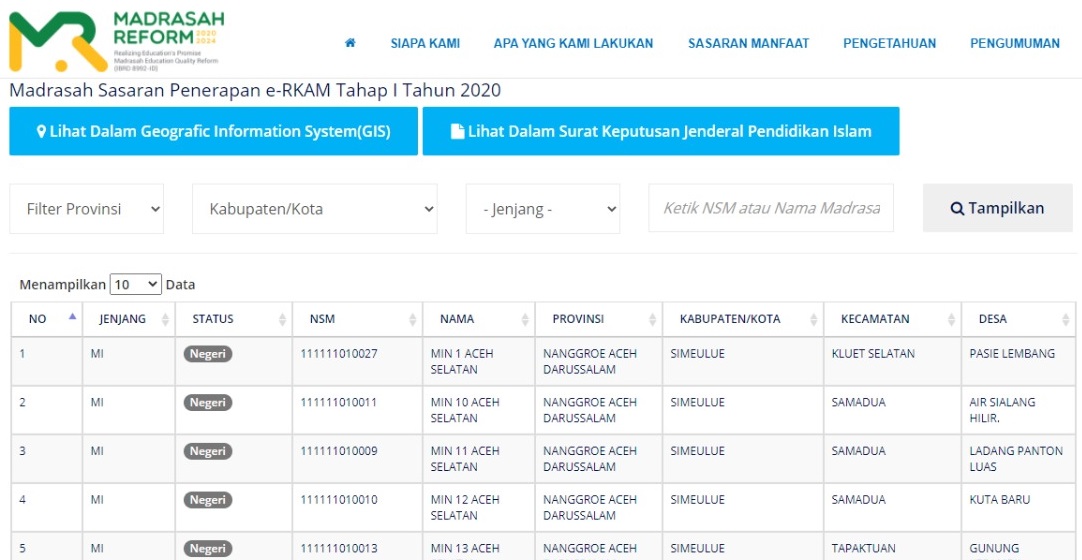Sort by JENJANG column sort icon
Image resolution: width=1082 pixels, height=560 pixels.
[165, 319]
